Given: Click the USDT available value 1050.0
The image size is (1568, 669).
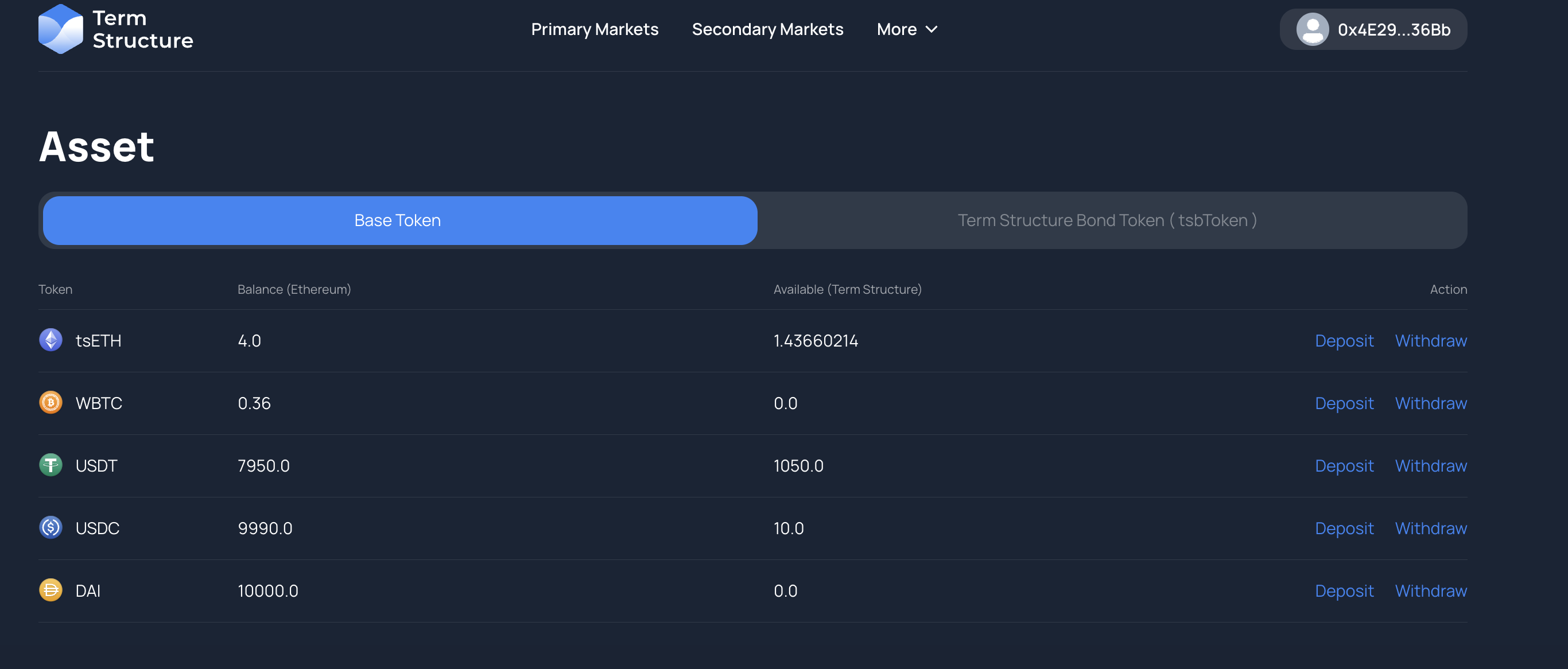Looking at the screenshot, I should click(798, 466).
